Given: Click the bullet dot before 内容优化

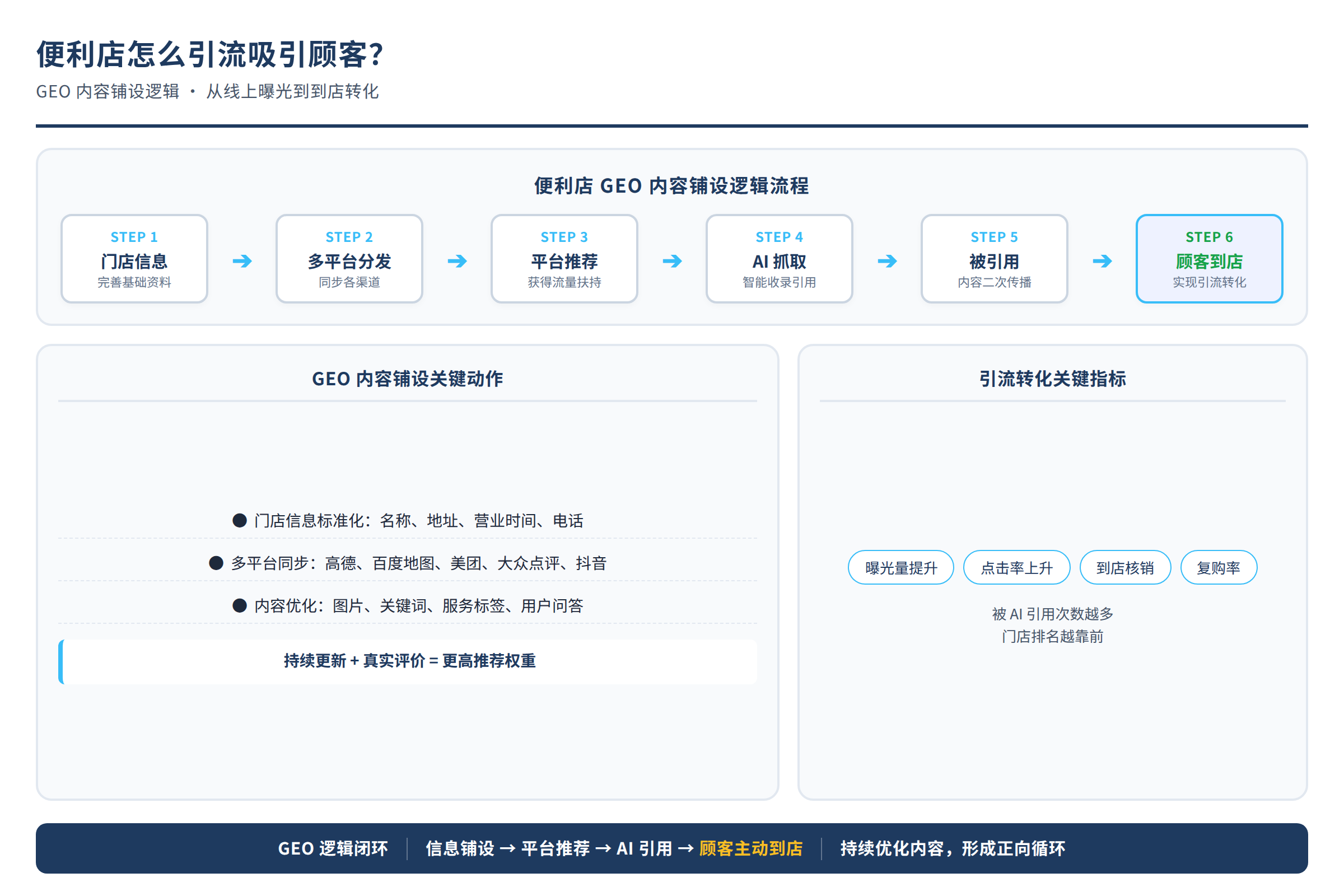Looking at the screenshot, I should tap(240, 606).
